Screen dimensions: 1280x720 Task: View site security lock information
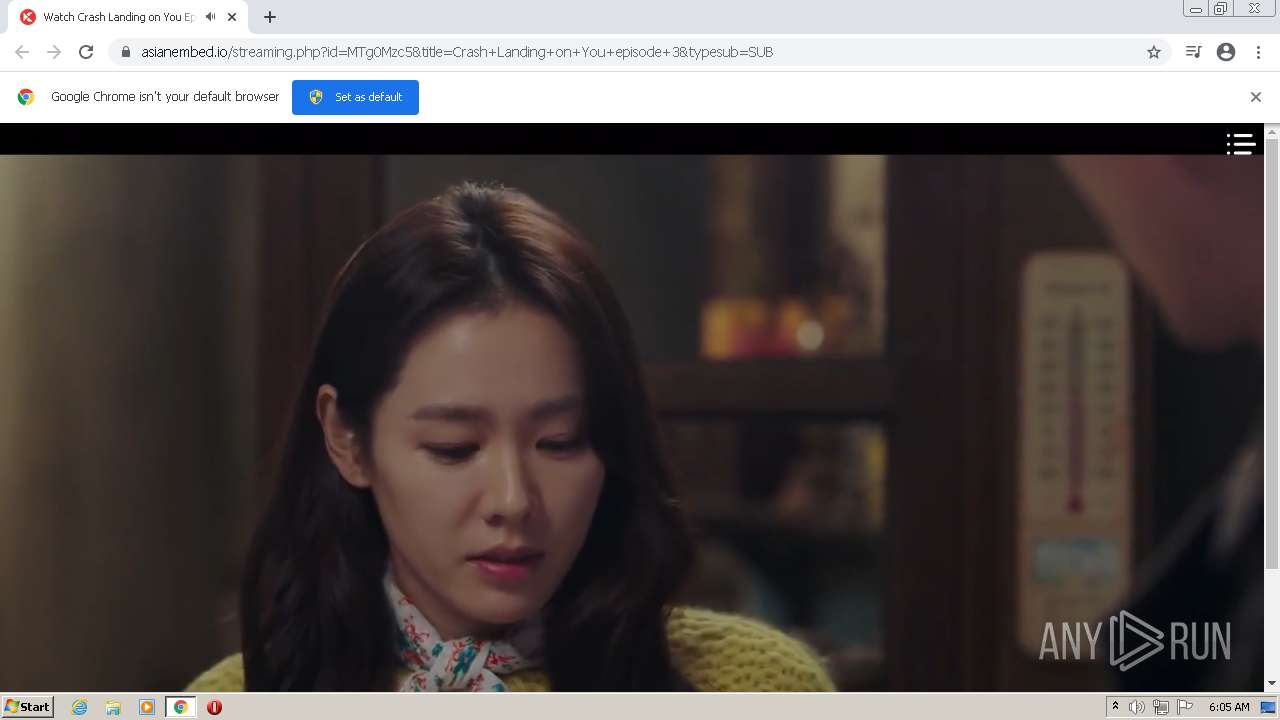point(125,52)
